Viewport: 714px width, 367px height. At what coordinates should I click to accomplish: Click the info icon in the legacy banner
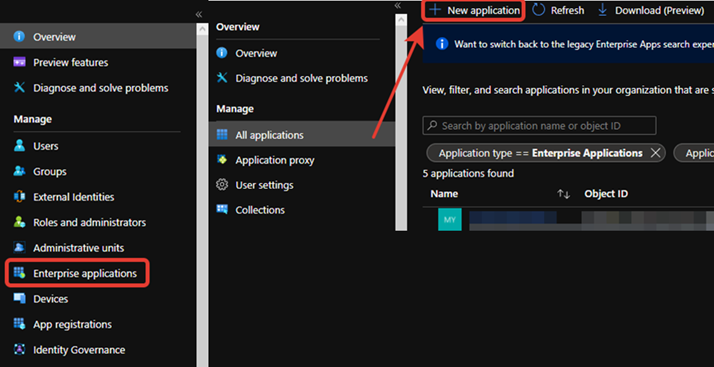point(442,44)
